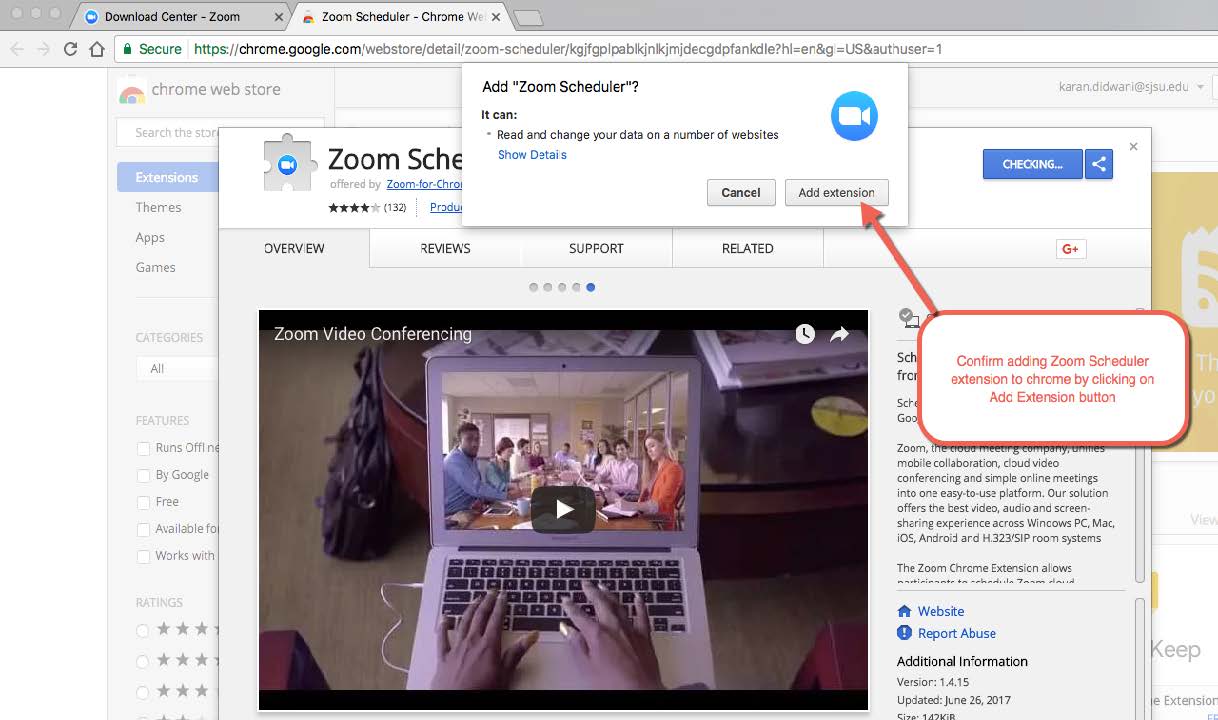Click the blue Zoom camera icon in dialog
This screenshot has width=1218, height=720.
click(x=853, y=116)
